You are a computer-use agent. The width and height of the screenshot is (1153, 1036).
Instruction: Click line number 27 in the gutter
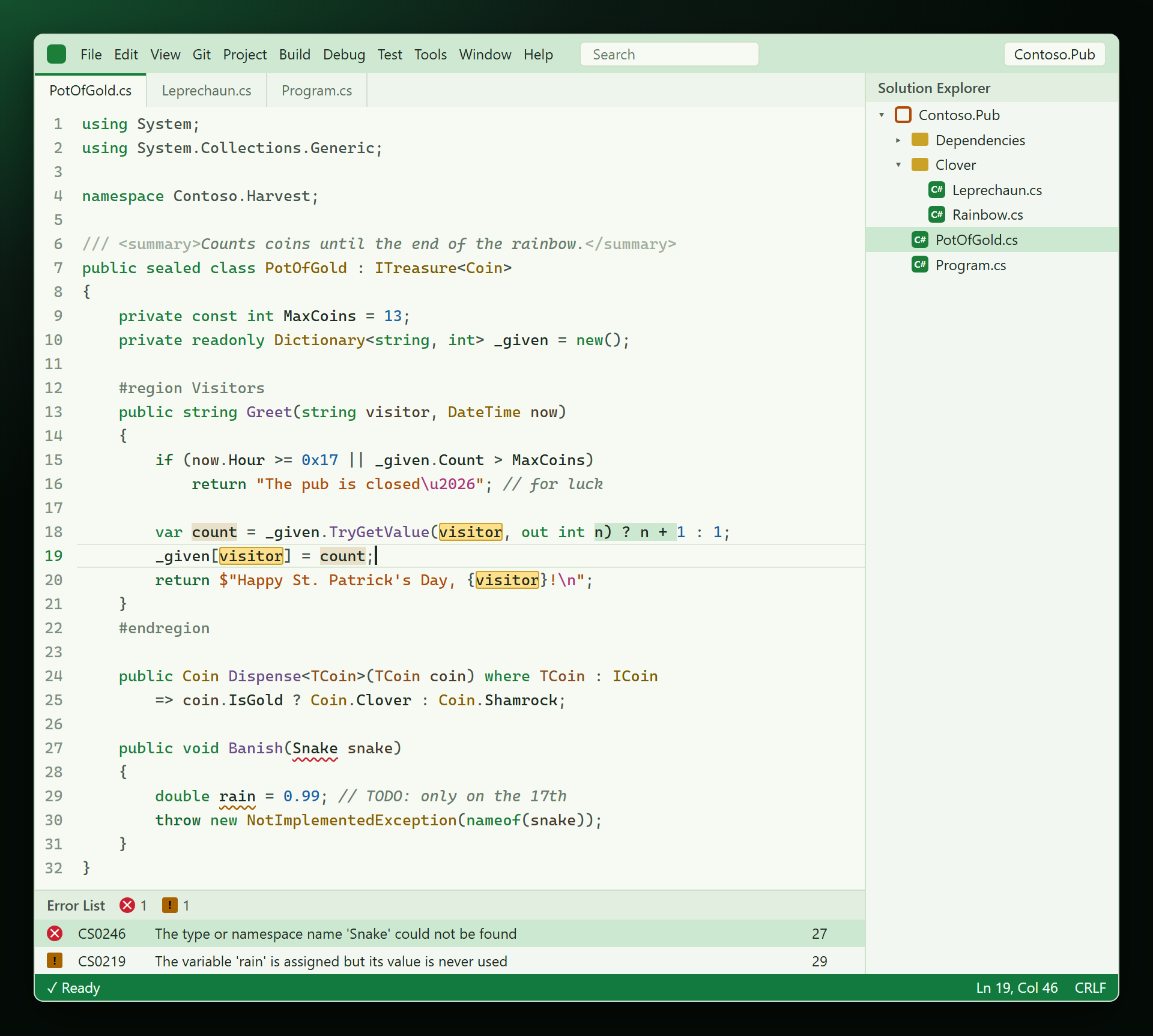click(53, 748)
